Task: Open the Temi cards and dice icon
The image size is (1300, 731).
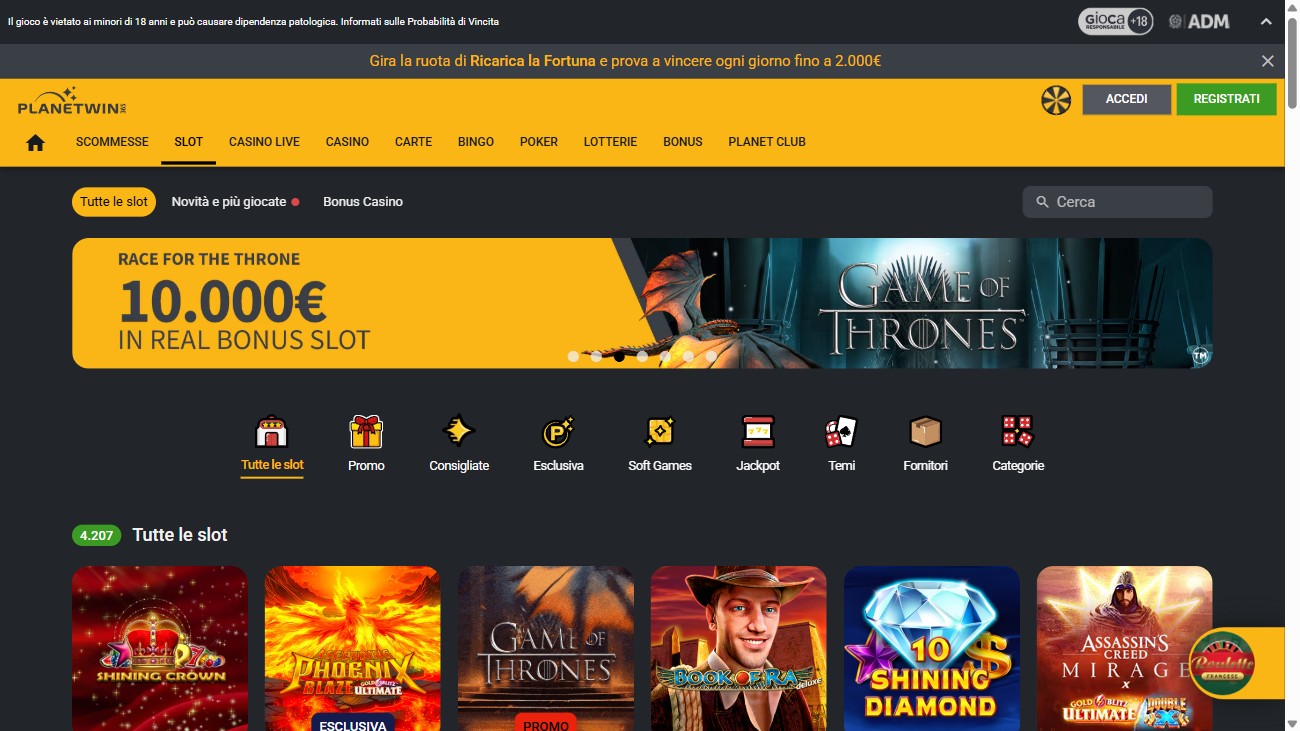Action: (841, 432)
